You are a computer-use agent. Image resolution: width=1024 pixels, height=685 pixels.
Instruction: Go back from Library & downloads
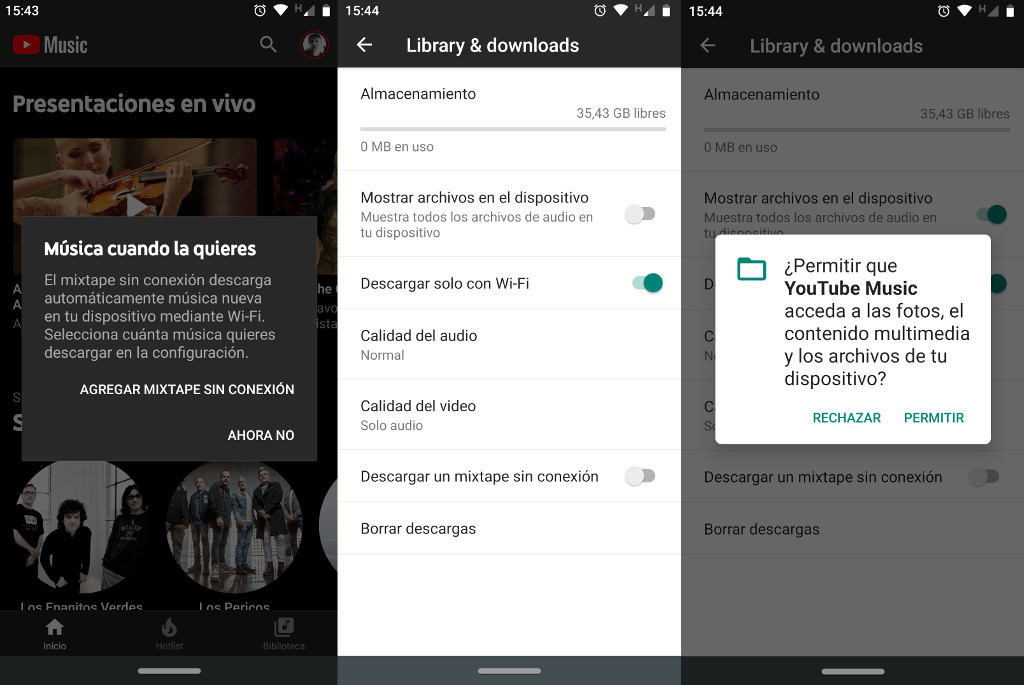coord(364,45)
